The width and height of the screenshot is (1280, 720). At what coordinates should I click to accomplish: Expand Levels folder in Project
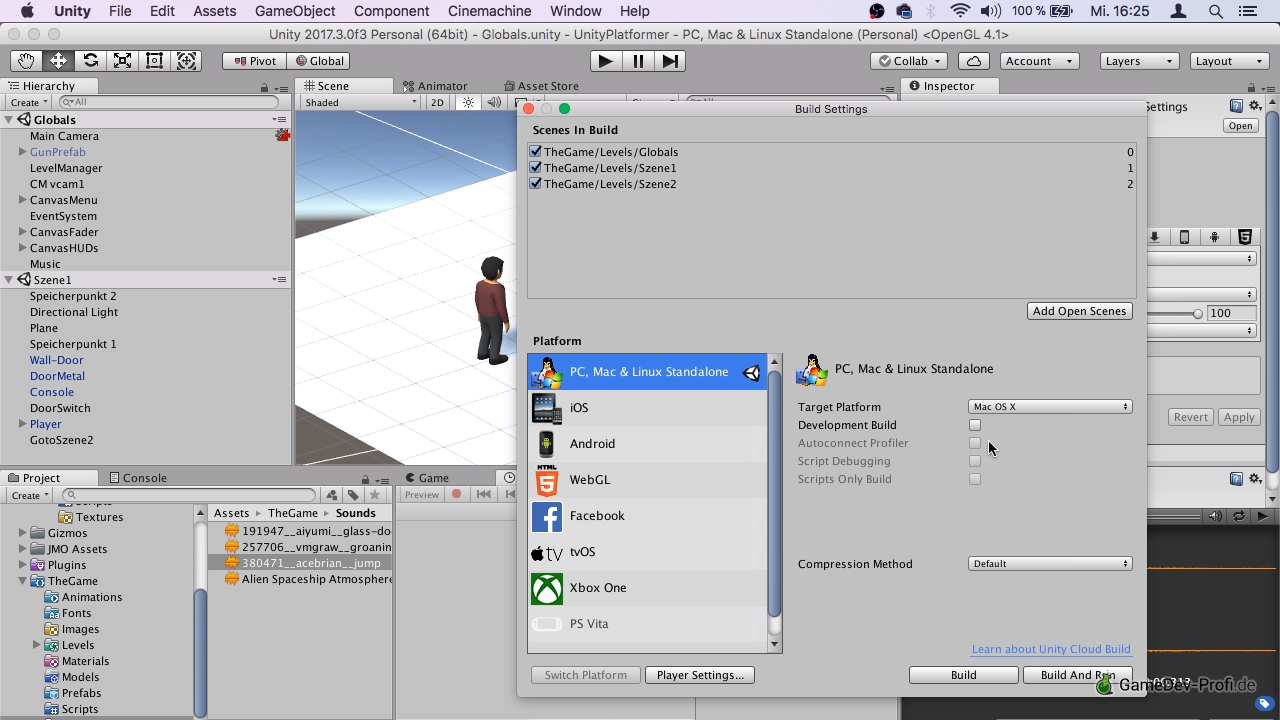tap(37, 645)
